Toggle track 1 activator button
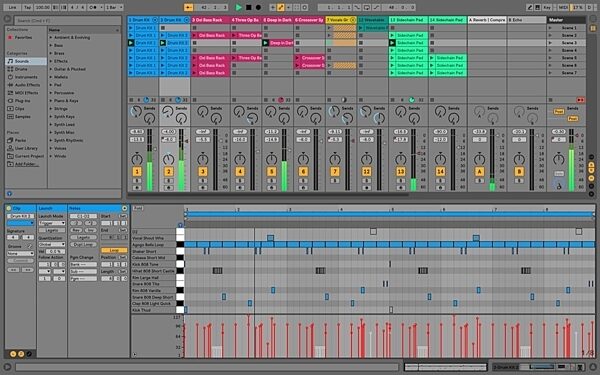This screenshot has width=600, height=375. [x=137, y=171]
